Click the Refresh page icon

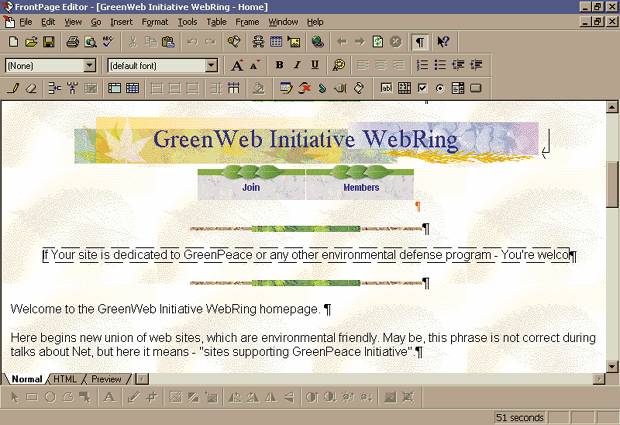[x=378, y=42]
